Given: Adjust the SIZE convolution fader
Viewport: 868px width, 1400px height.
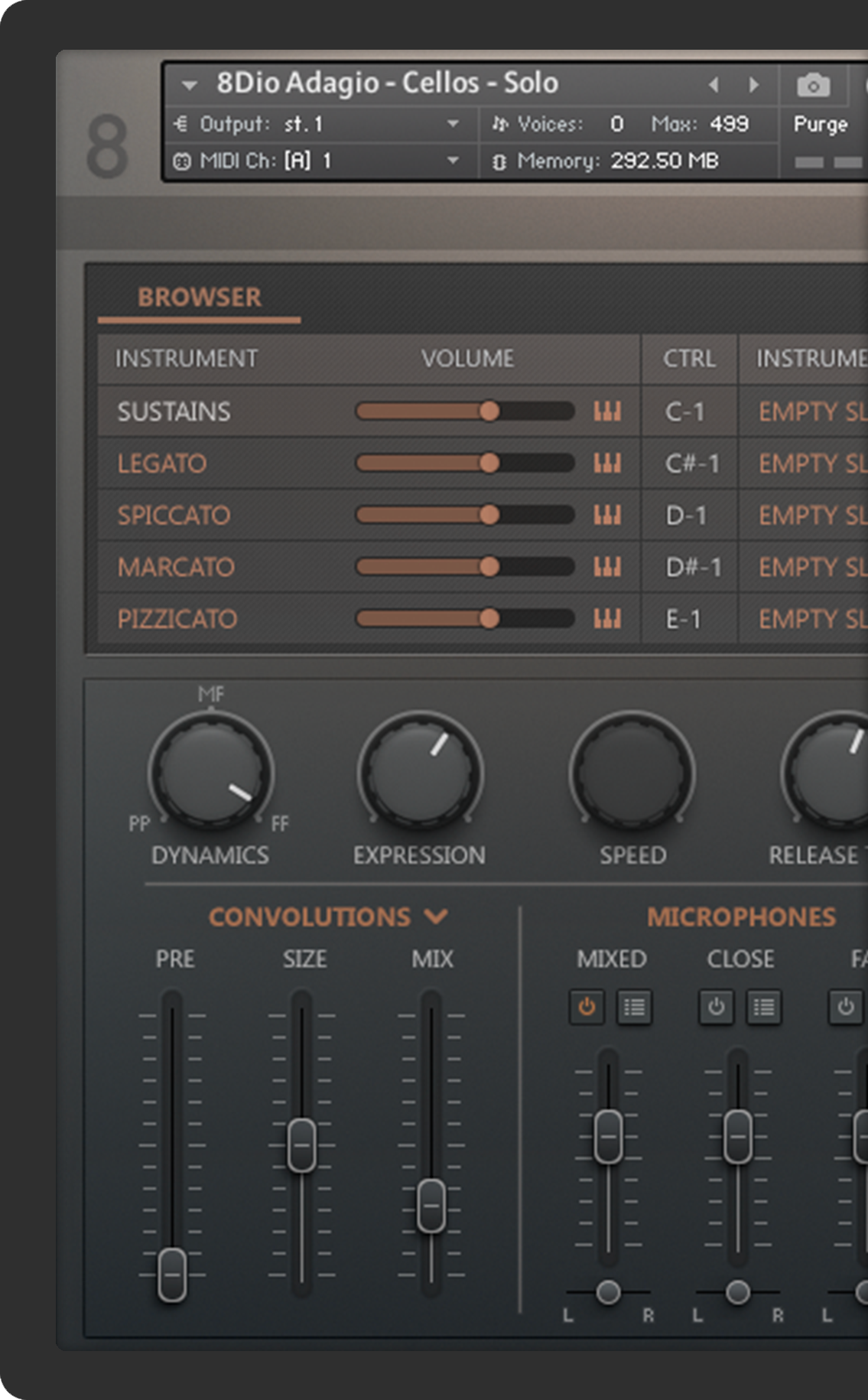Looking at the screenshot, I should (x=301, y=1145).
